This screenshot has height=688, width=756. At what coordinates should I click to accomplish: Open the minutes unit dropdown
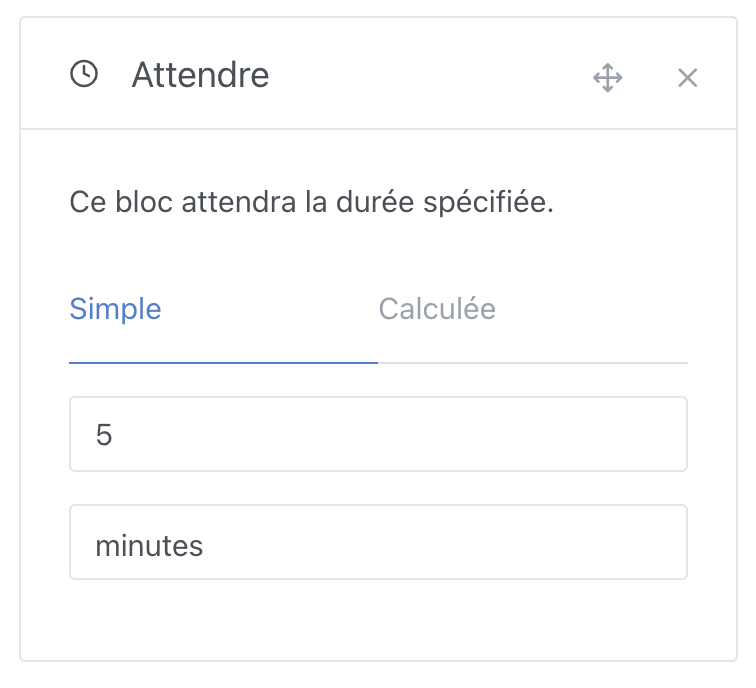378,542
